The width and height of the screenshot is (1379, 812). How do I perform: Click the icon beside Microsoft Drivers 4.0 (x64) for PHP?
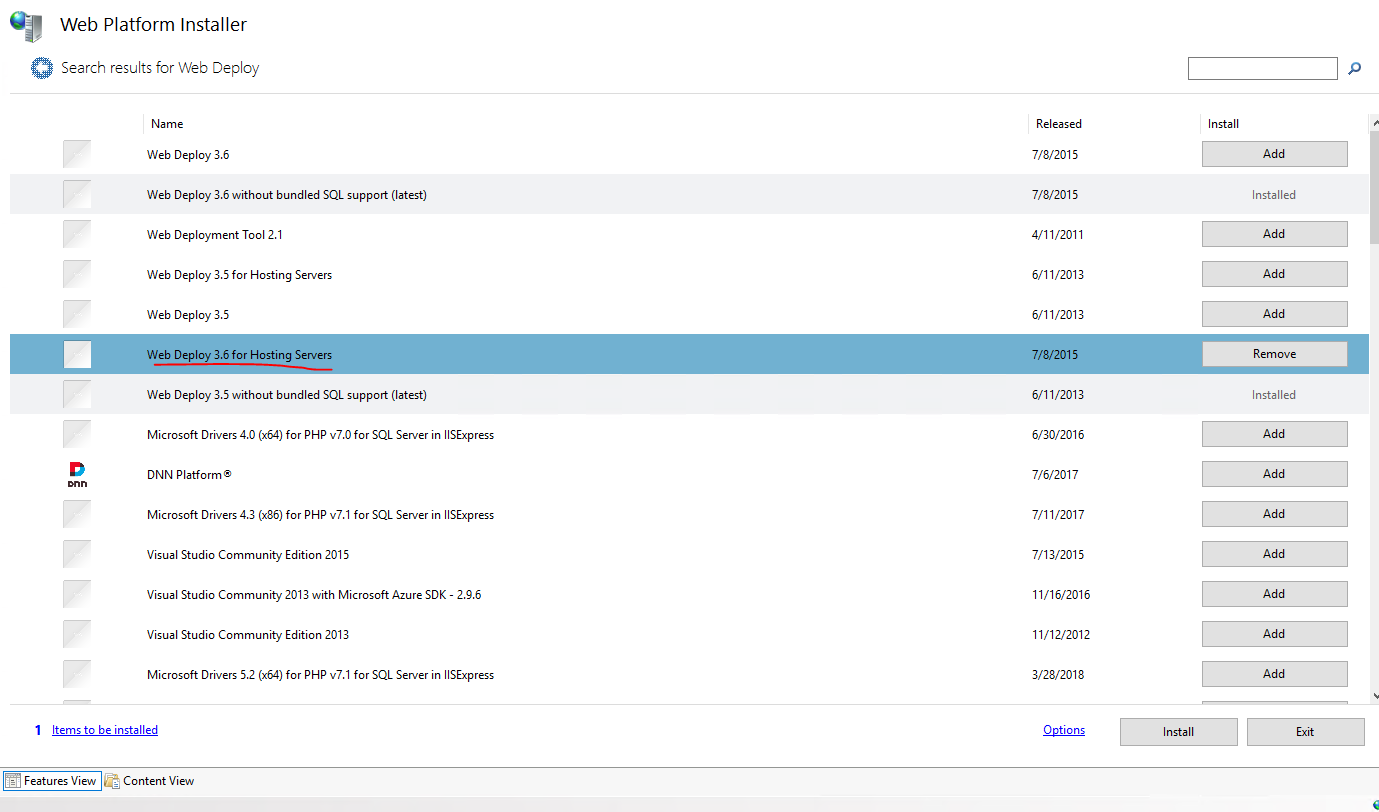77,434
